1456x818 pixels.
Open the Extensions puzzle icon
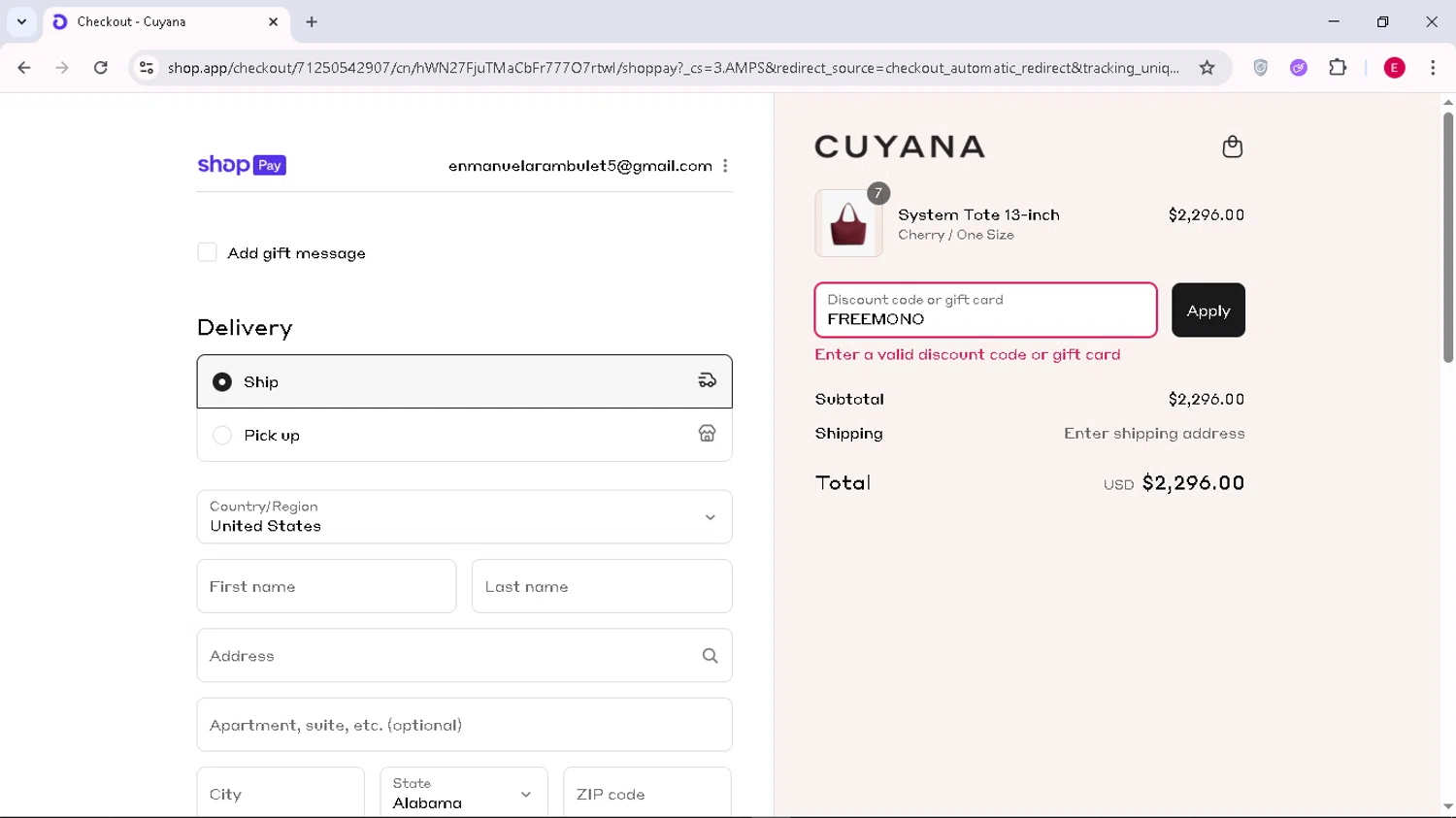coord(1338,68)
